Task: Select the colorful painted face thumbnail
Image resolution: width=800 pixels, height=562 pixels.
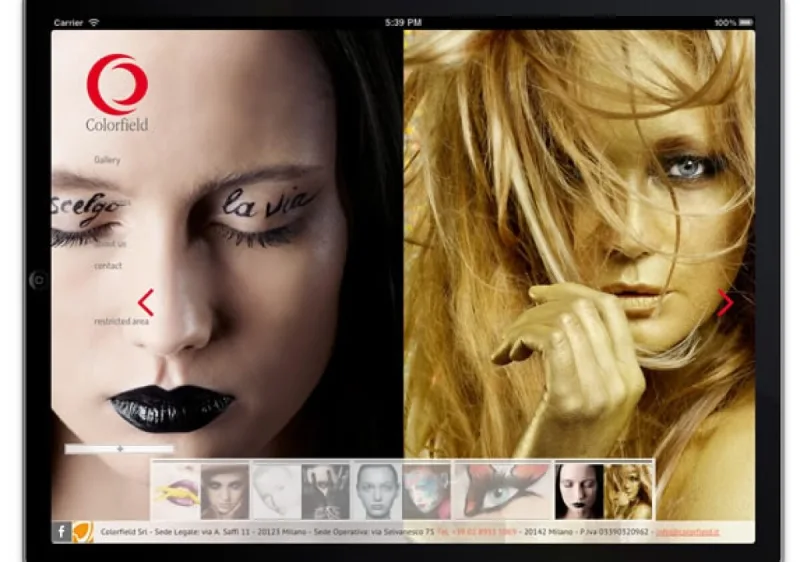Action: point(427,491)
